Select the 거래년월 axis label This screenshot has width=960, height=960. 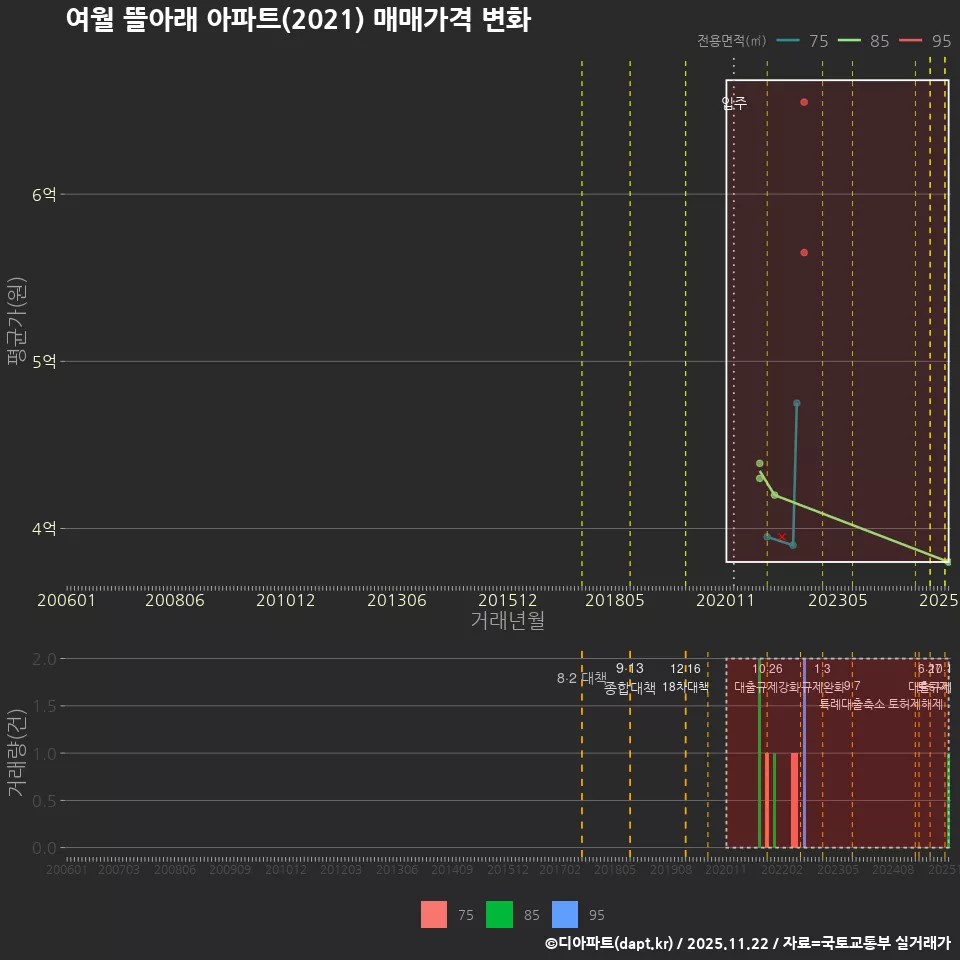coord(509,620)
